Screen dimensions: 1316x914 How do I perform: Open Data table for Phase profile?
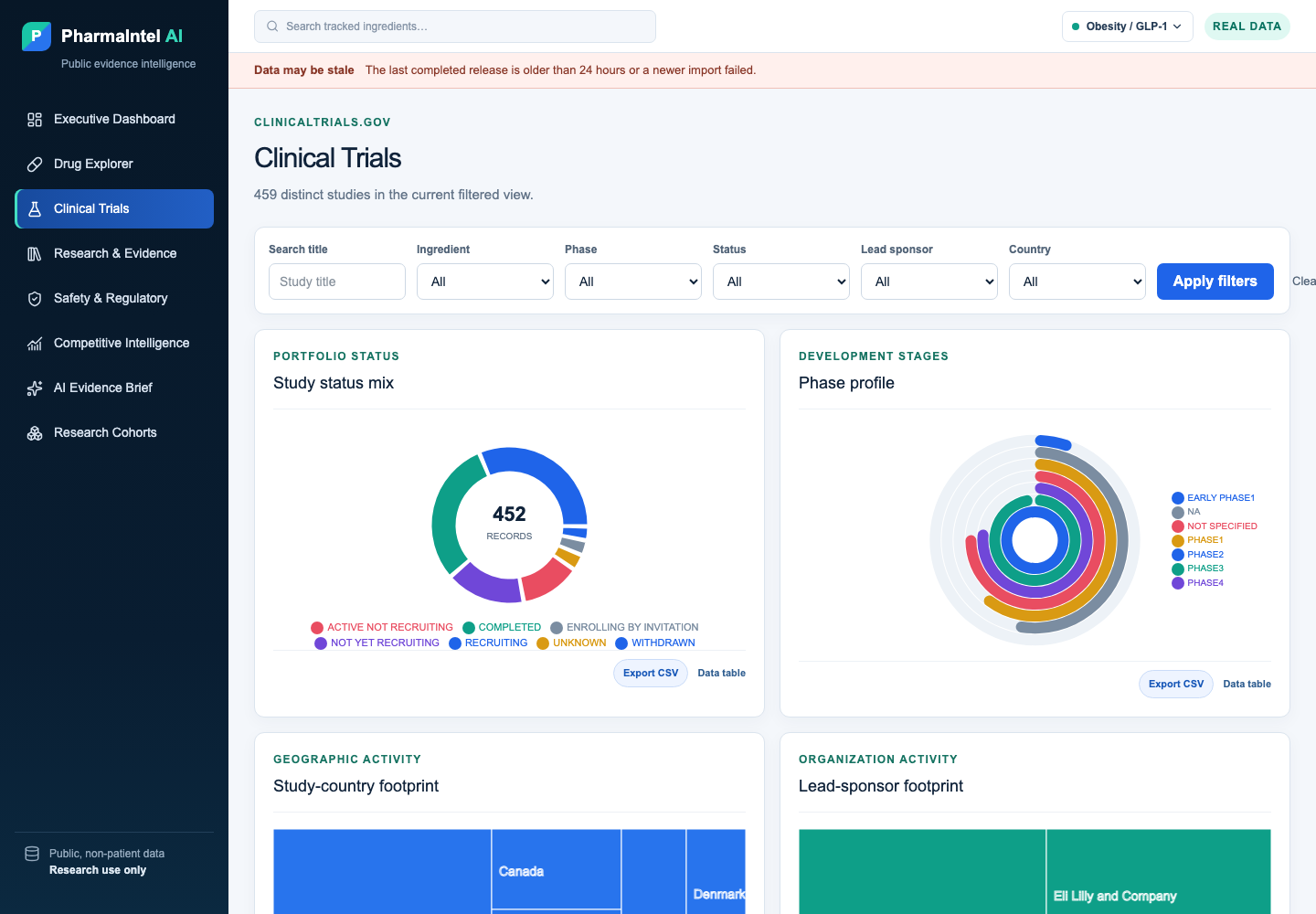[x=1247, y=684]
